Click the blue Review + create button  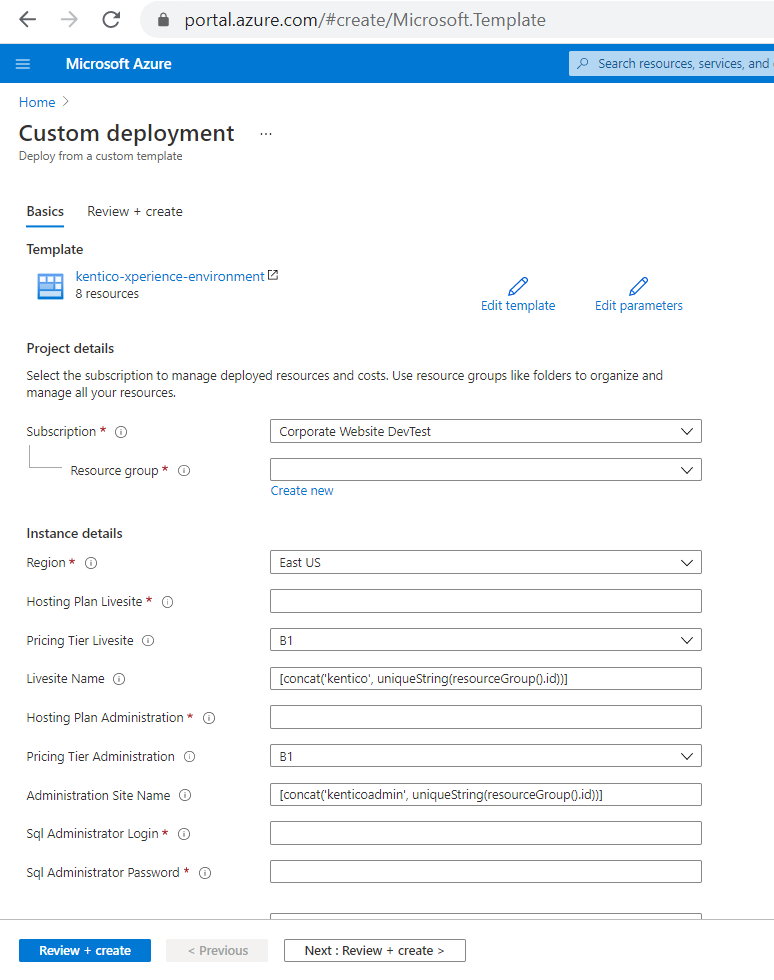(85, 951)
